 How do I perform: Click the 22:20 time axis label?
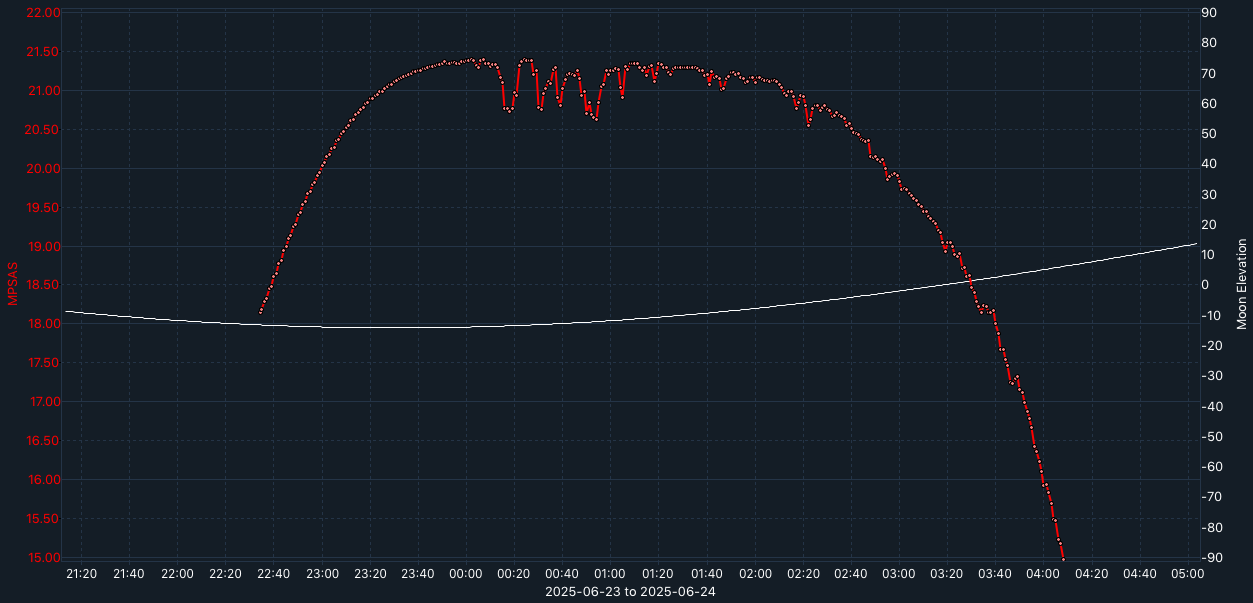point(225,574)
